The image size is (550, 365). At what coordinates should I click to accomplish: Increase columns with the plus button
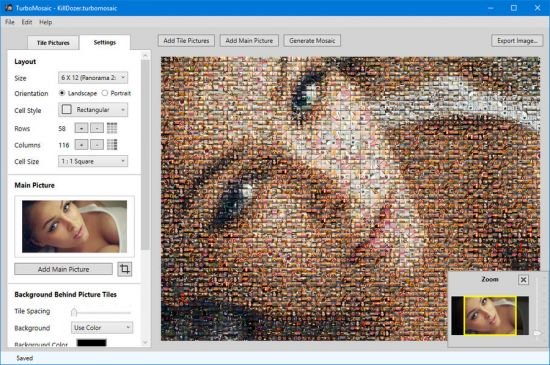81,145
